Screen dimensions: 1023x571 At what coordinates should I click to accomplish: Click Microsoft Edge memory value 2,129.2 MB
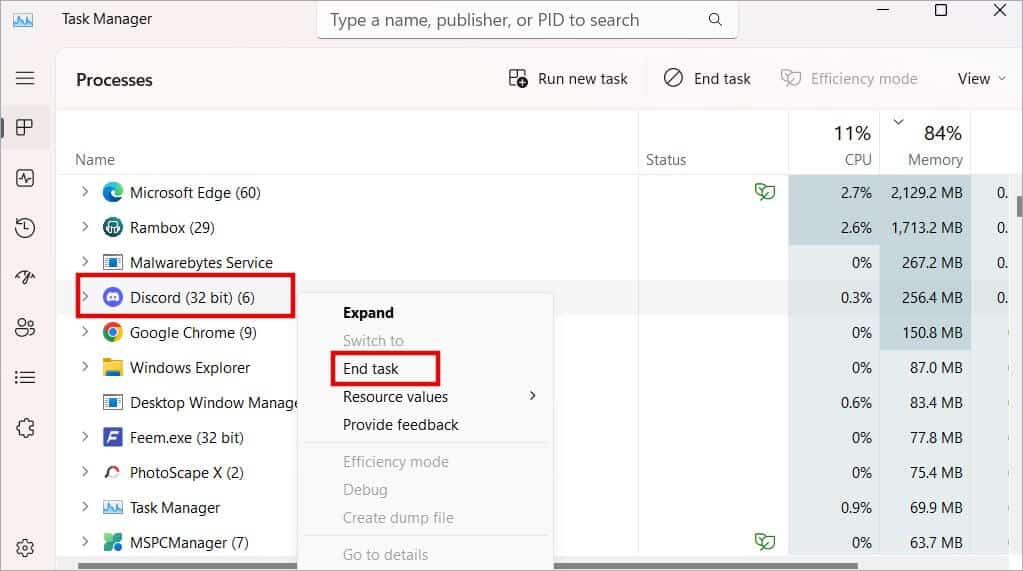[926, 193]
